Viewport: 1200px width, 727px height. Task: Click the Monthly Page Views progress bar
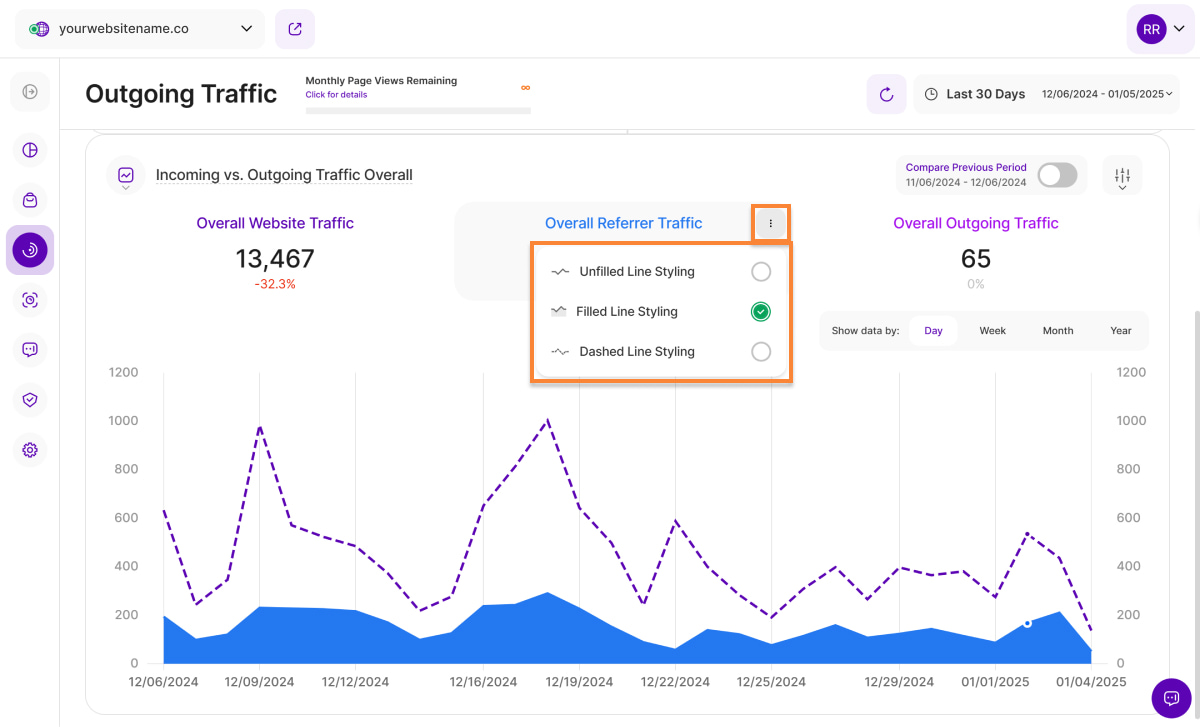418,110
